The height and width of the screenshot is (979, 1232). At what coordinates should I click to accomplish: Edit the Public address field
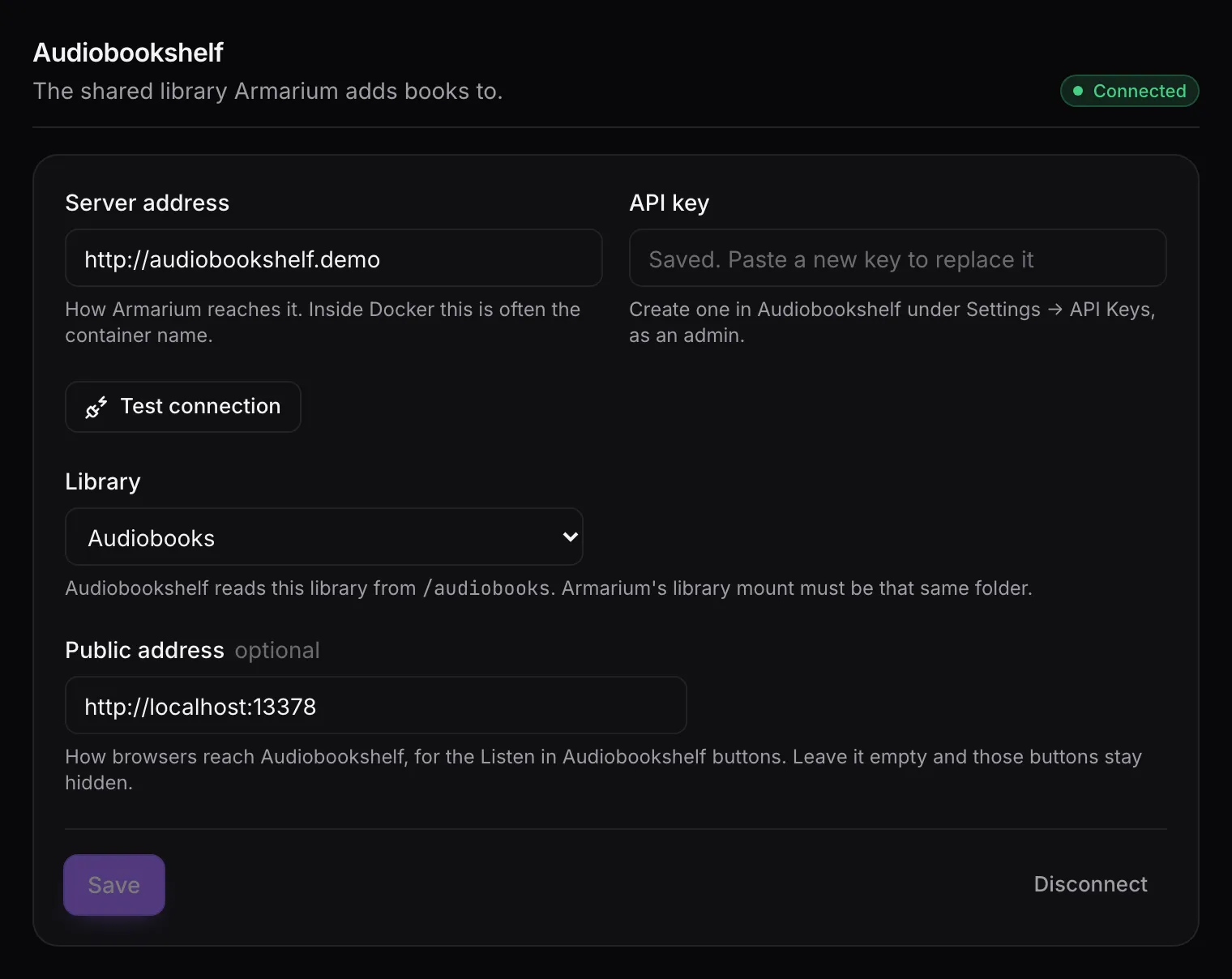point(376,706)
